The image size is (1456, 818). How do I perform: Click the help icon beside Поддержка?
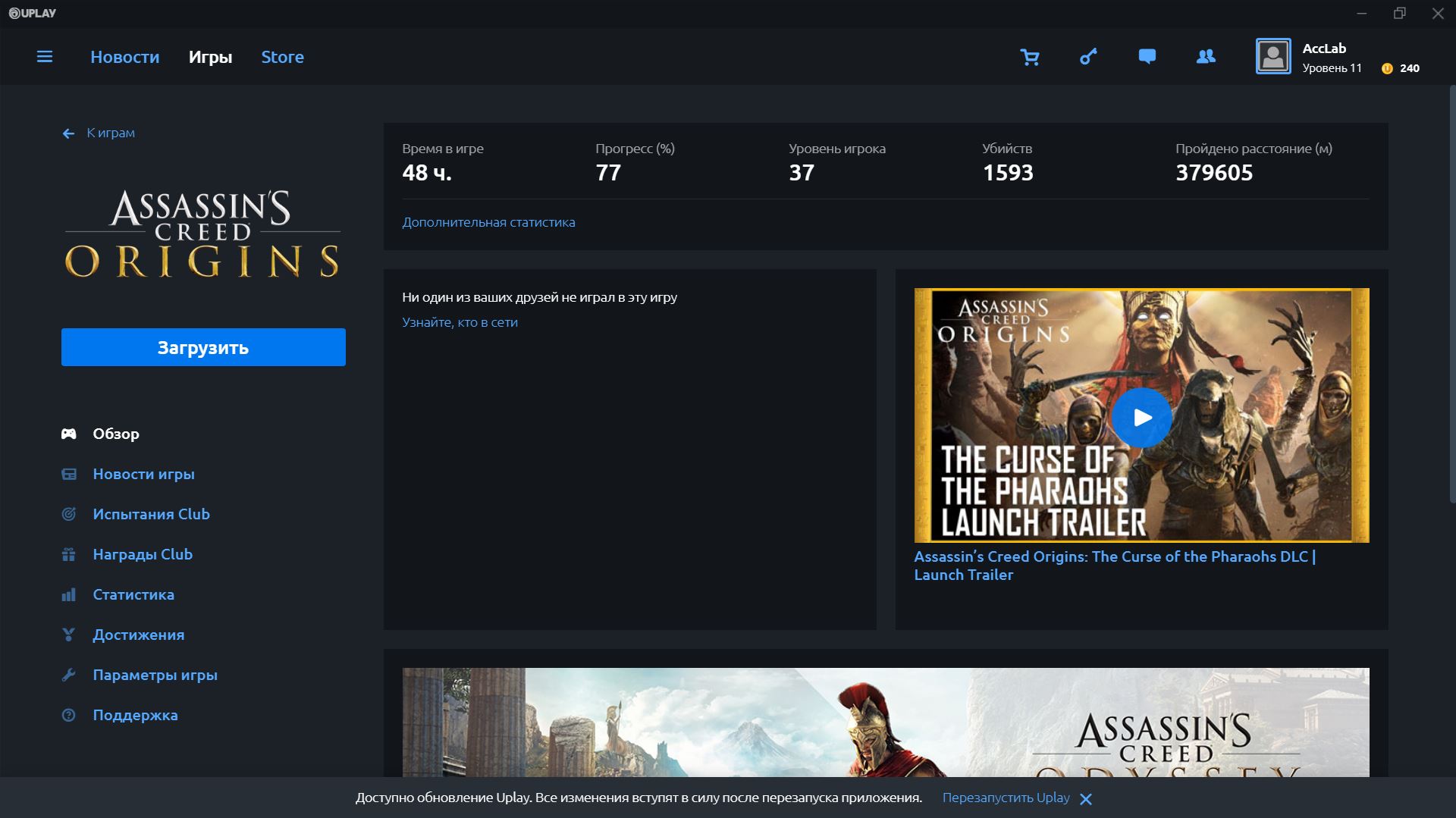pos(69,715)
